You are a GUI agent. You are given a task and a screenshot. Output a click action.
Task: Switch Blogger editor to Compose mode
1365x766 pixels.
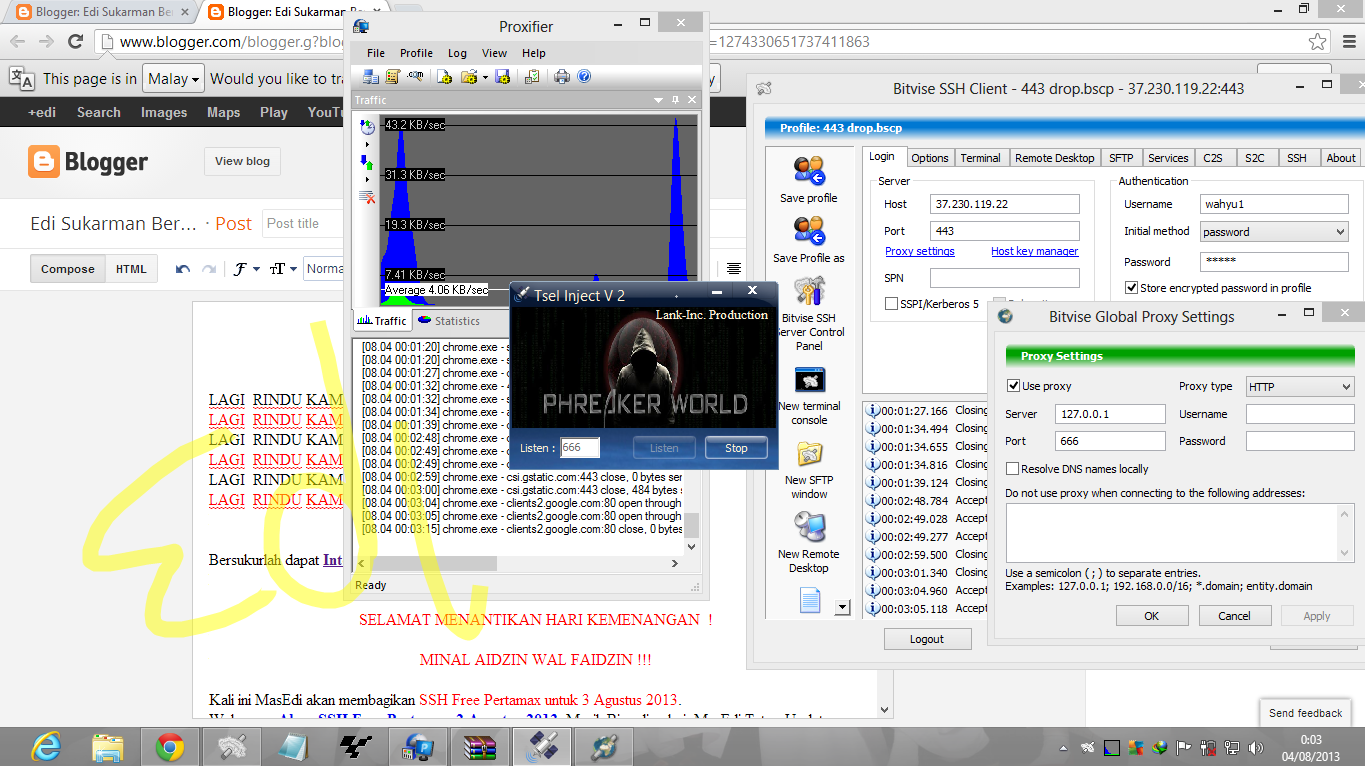(68, 269)
